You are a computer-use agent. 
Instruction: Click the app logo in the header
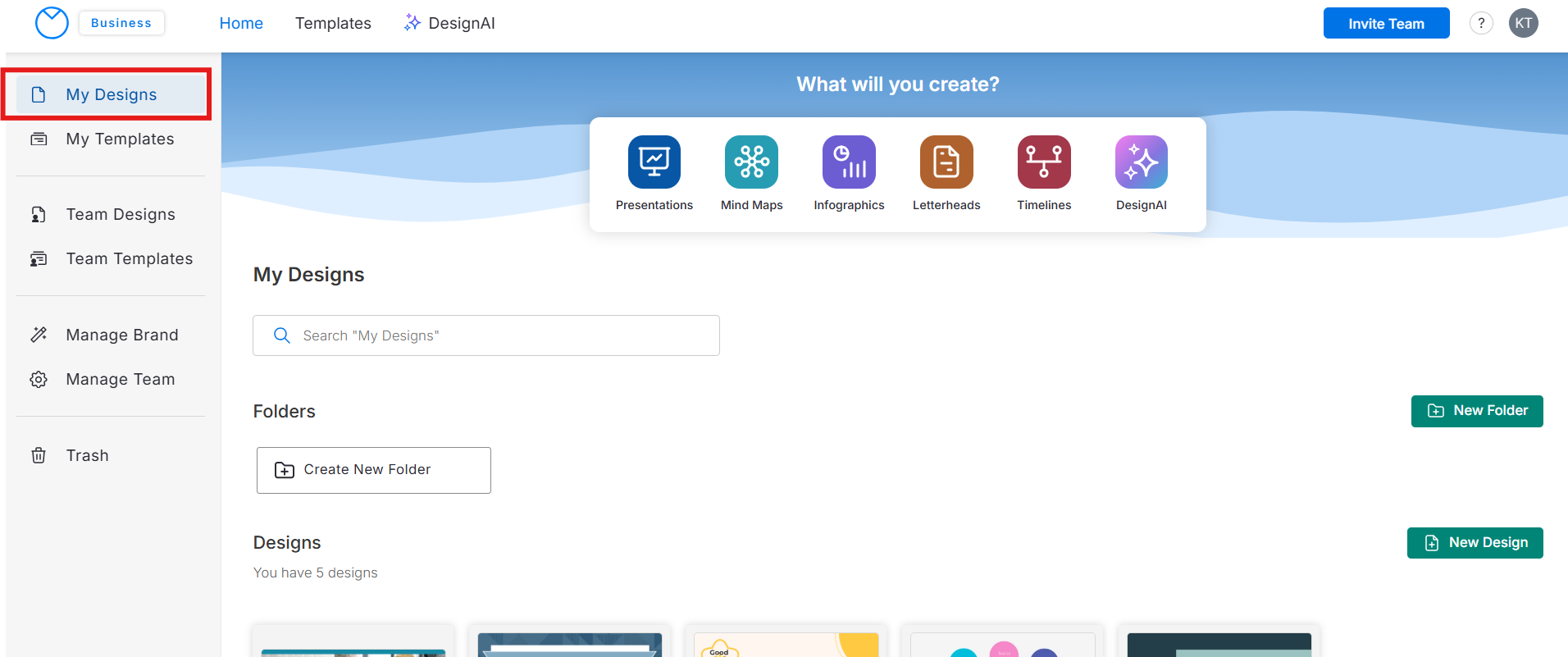[x=52, y=23]
